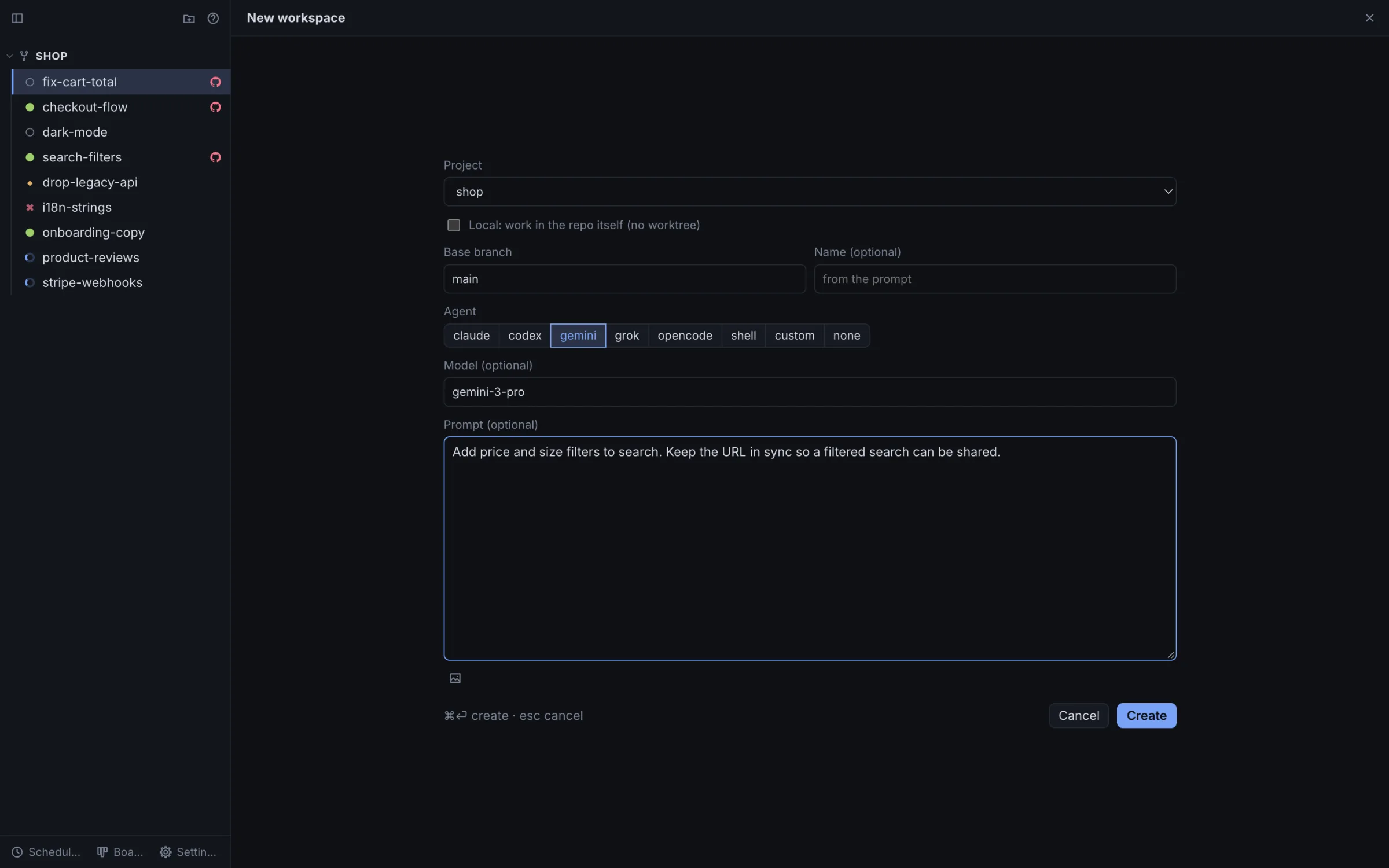Open the Project dropdown showing shop
1389x868 pixels.
[810, 192]
